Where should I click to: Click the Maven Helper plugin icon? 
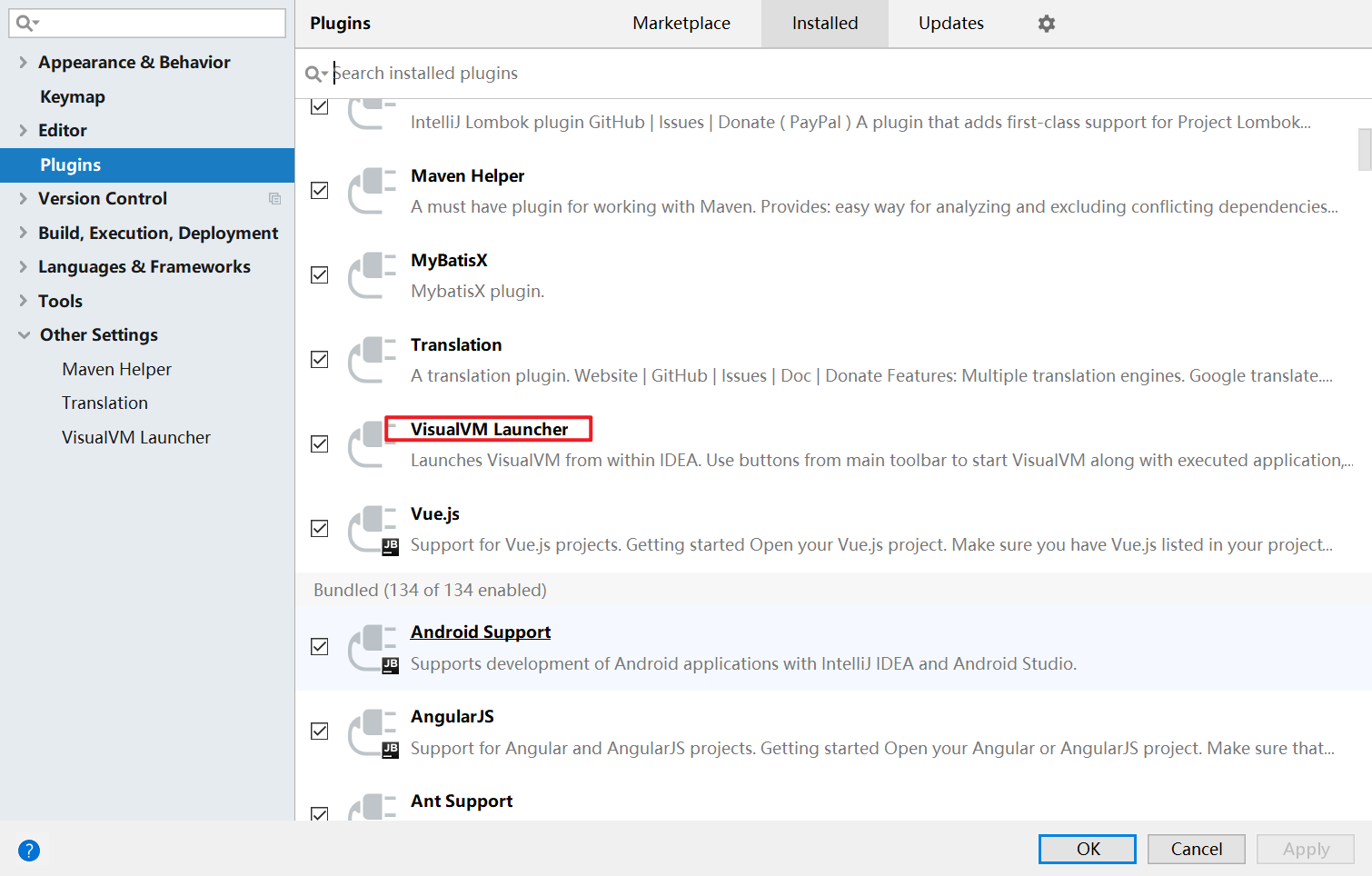pos(373,191)
